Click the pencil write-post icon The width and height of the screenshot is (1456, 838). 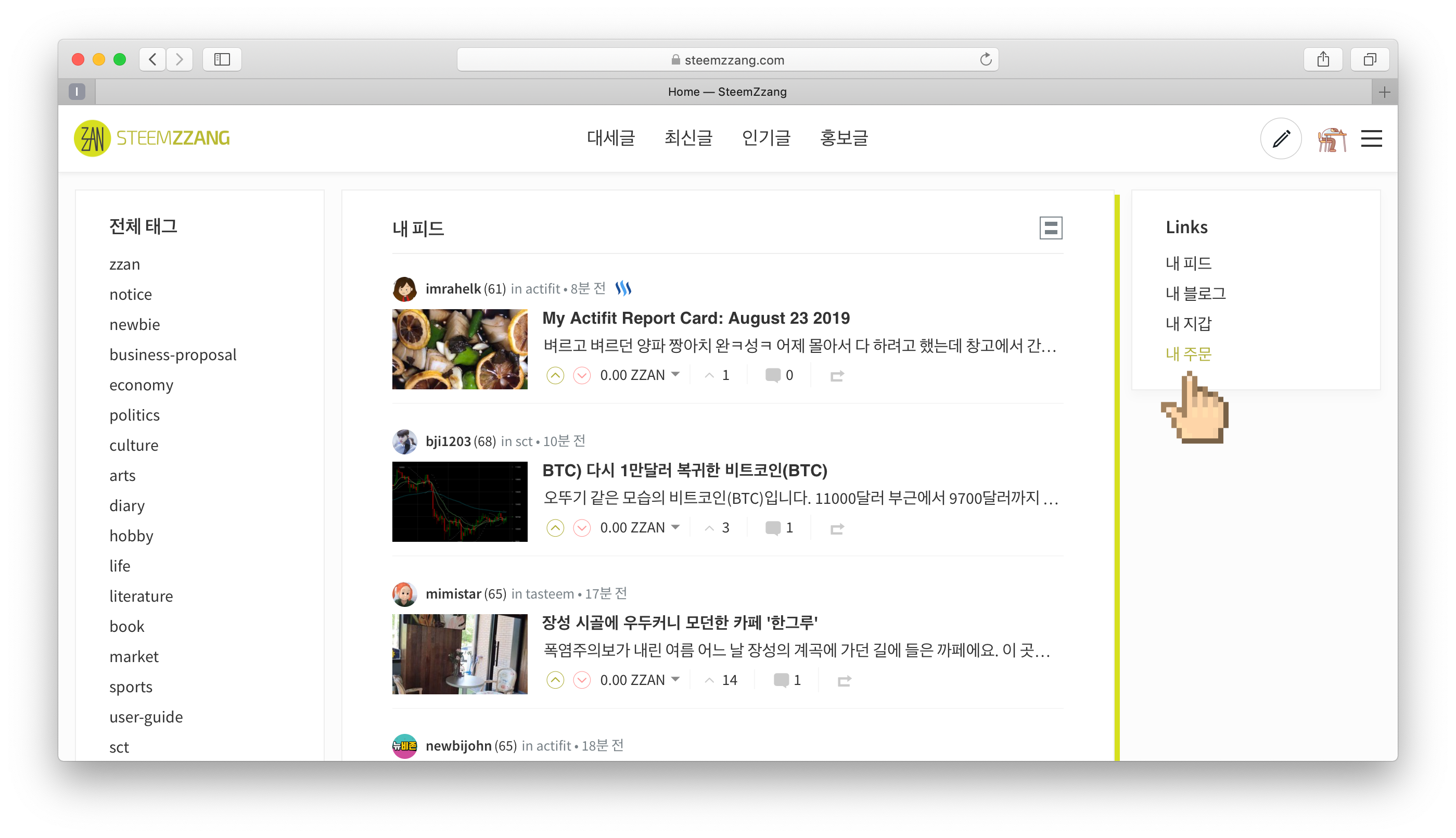(1281, 138)
